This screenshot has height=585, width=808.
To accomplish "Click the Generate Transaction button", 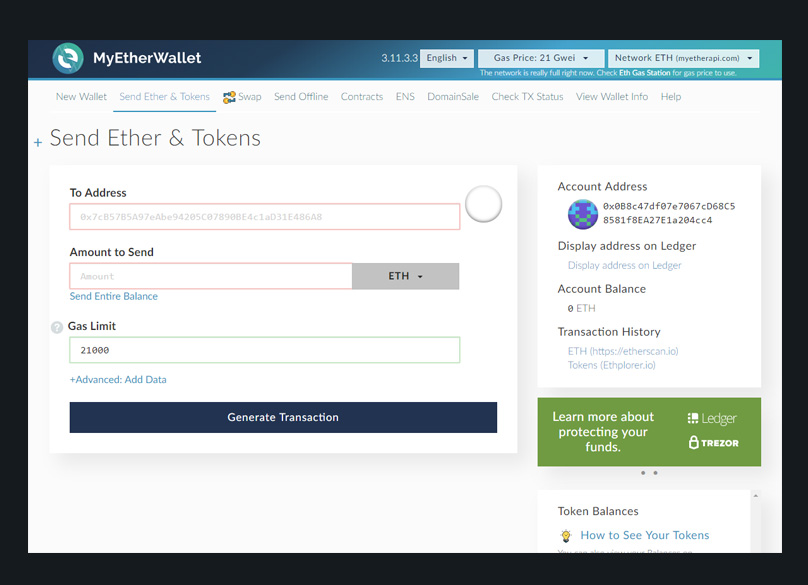I will 283,417.
